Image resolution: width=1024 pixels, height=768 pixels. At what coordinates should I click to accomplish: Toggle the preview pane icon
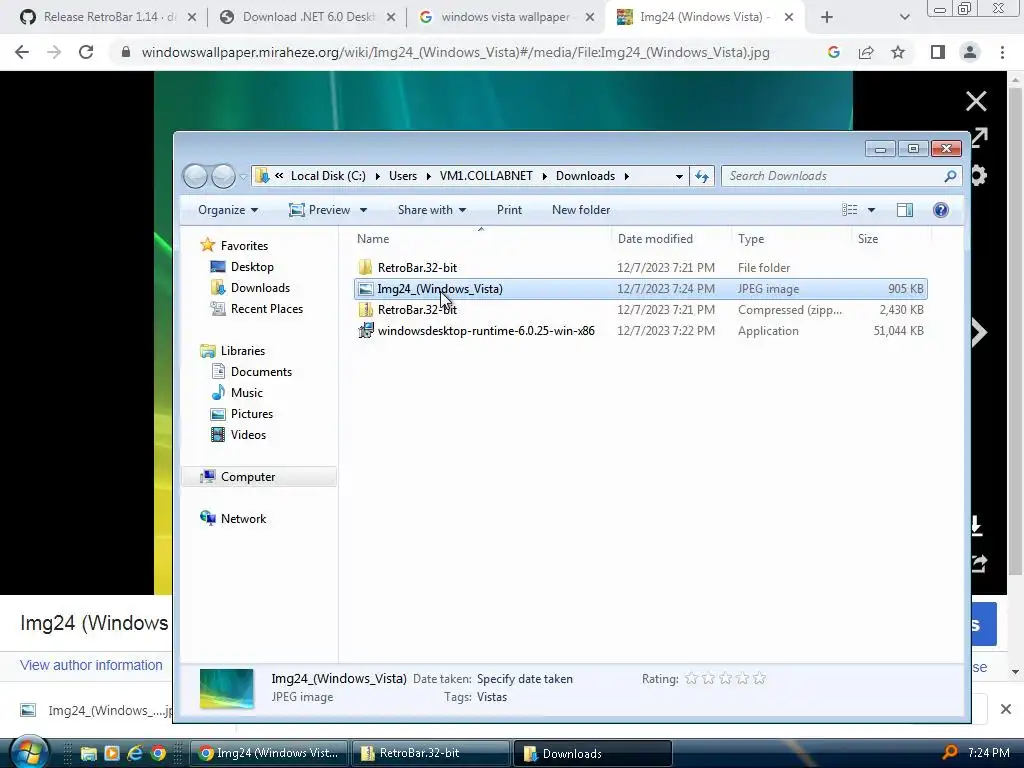(904, 210)
